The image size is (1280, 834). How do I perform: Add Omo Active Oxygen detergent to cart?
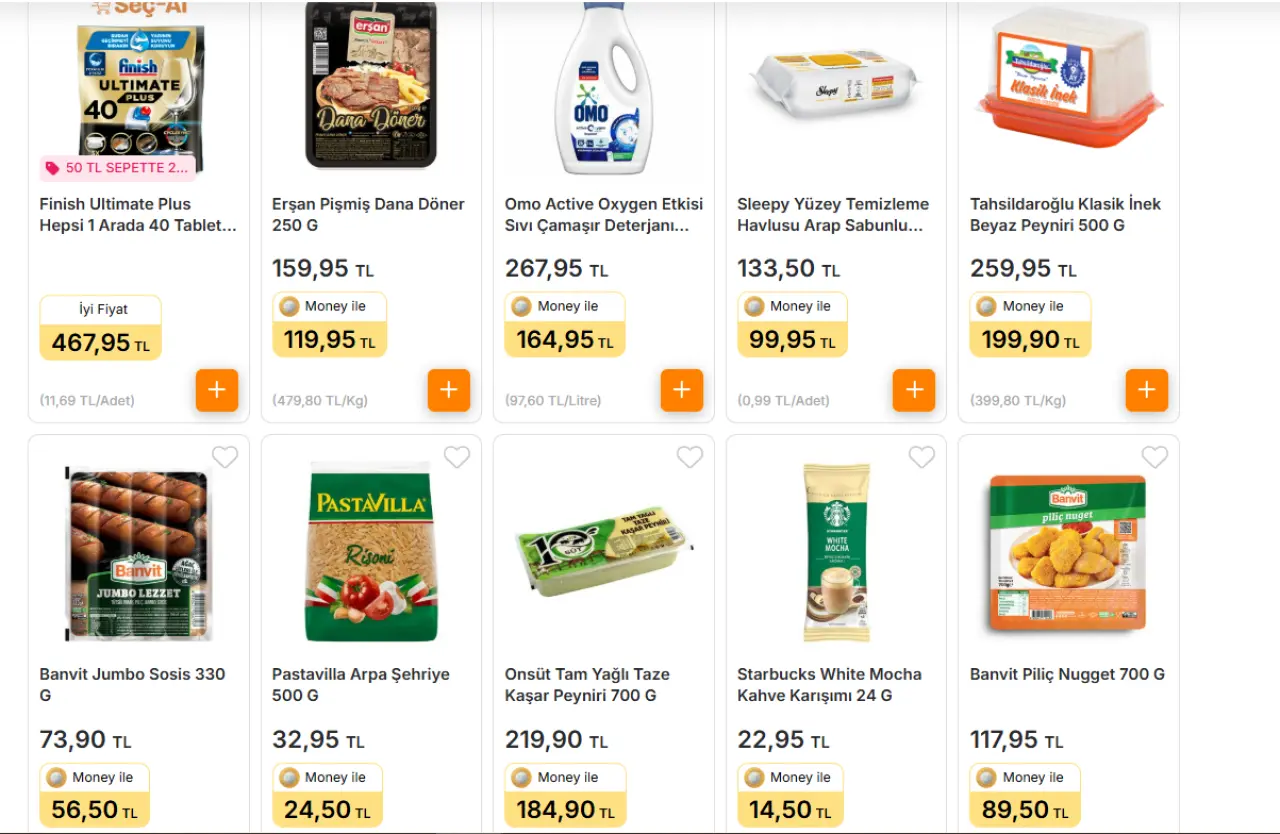pos(682,390)
